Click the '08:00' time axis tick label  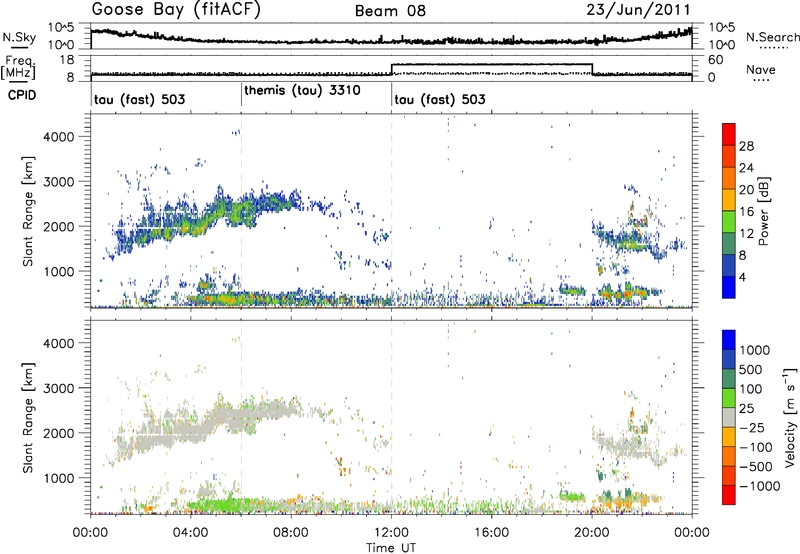coord(291,533)
